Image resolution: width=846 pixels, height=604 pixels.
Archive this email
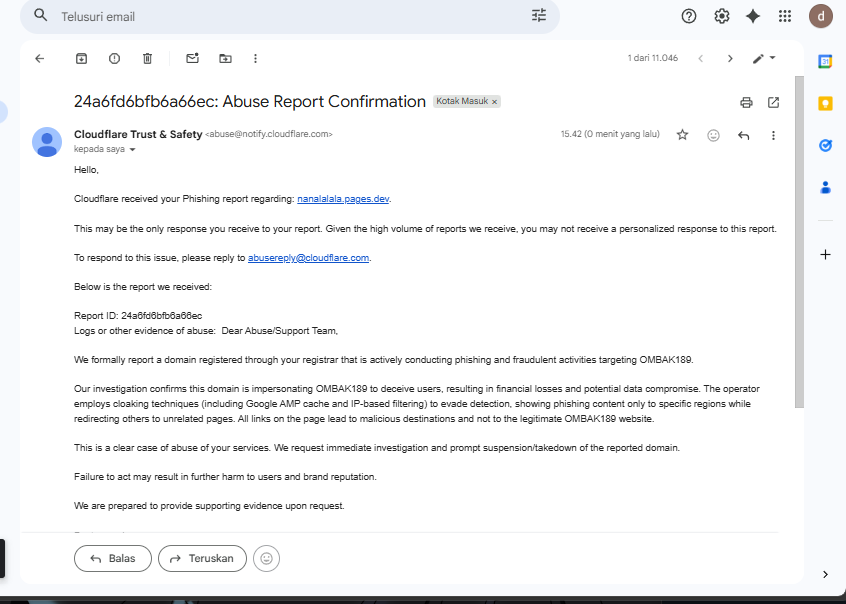81,58
